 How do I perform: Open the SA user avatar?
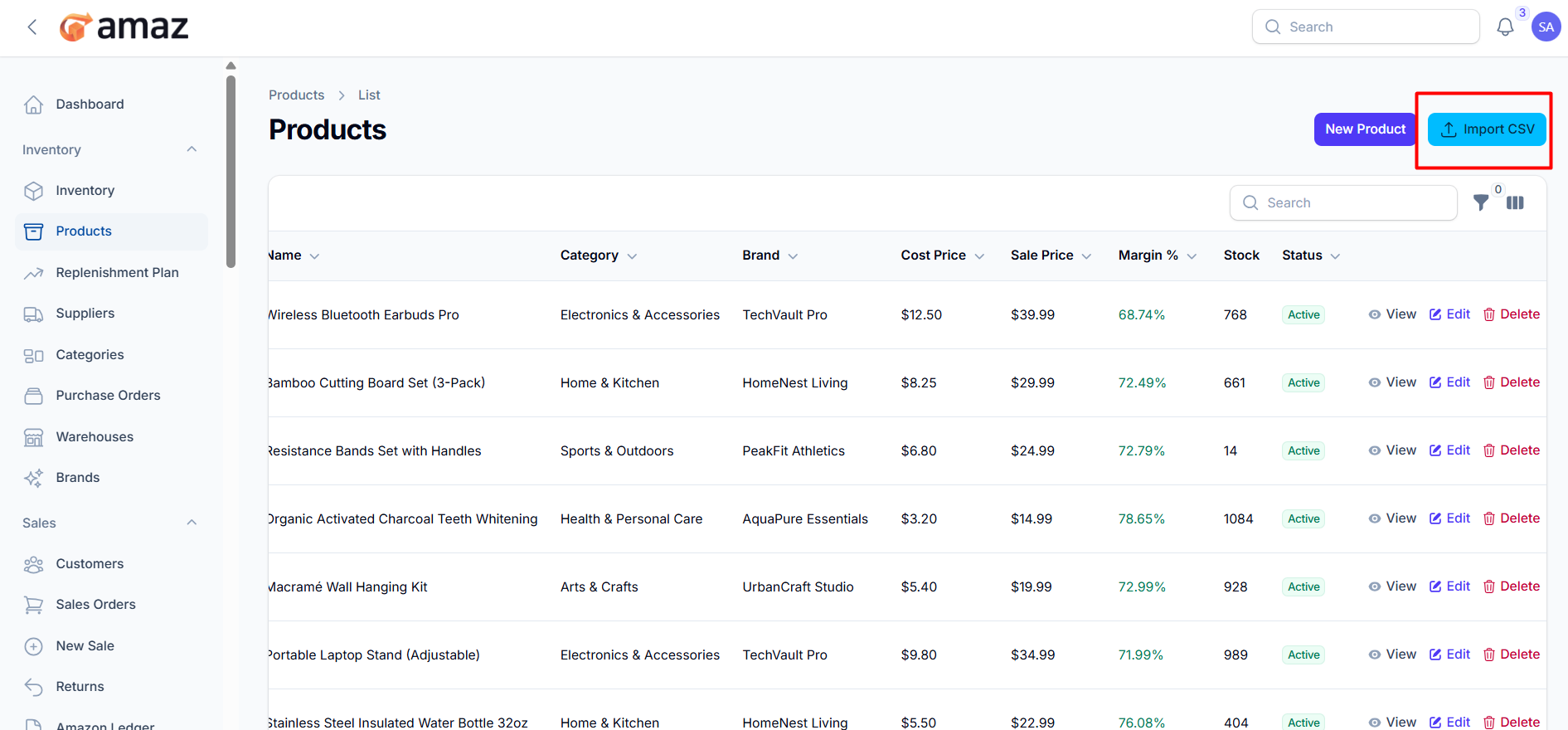pos(1546,27)
